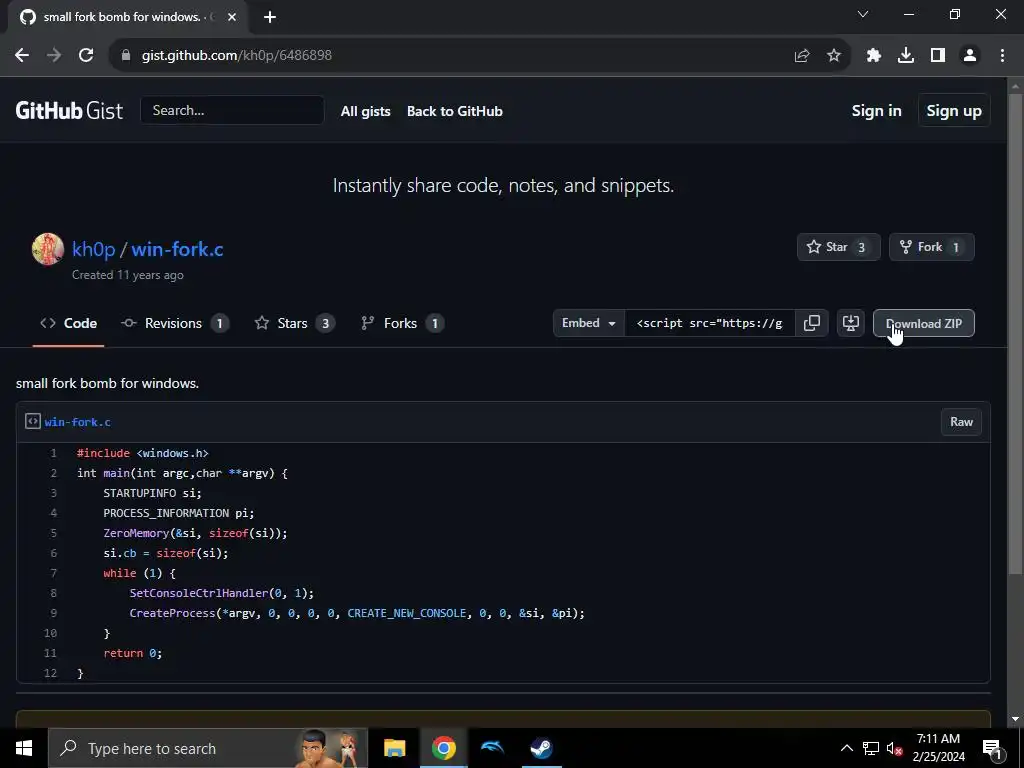Click the forward navigation arrow
Viewport: 1024px width, 768px height.
coord(54,56)
